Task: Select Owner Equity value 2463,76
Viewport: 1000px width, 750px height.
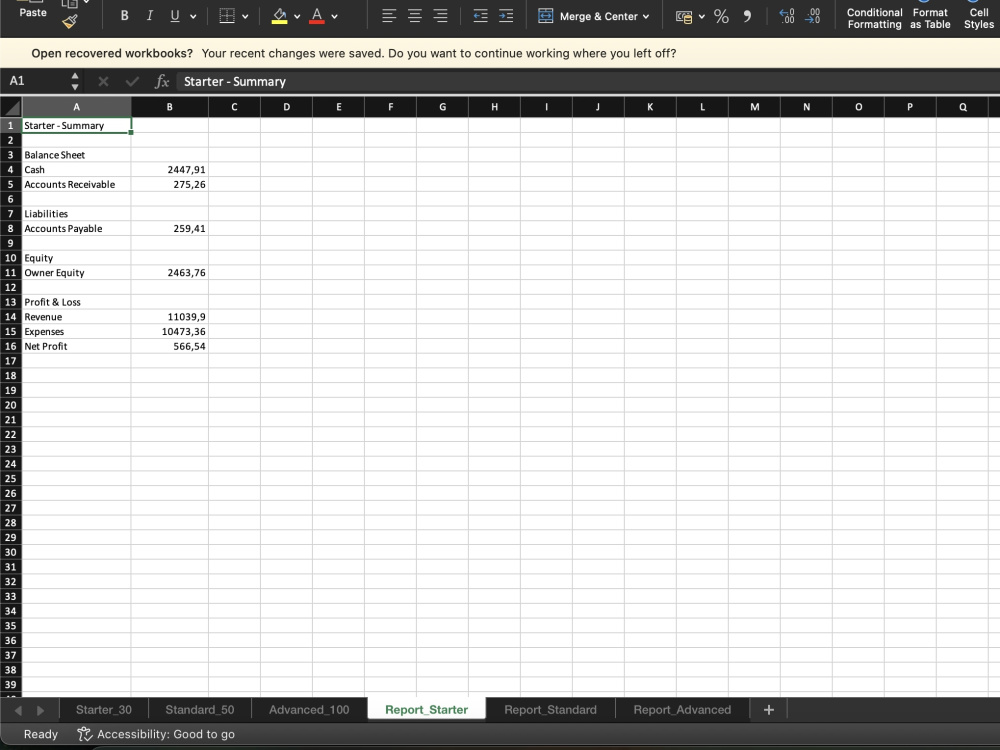Action: pyautogui.click(x=170, y=272)
